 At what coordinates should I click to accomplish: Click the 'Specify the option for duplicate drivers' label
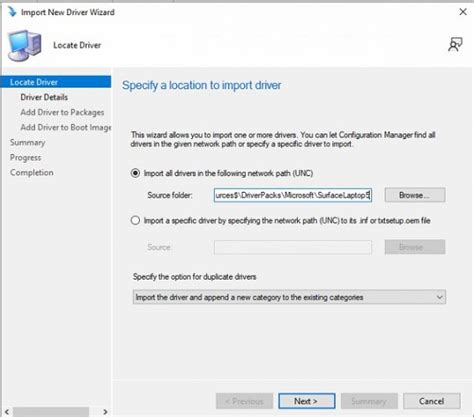tap(195, 277)
